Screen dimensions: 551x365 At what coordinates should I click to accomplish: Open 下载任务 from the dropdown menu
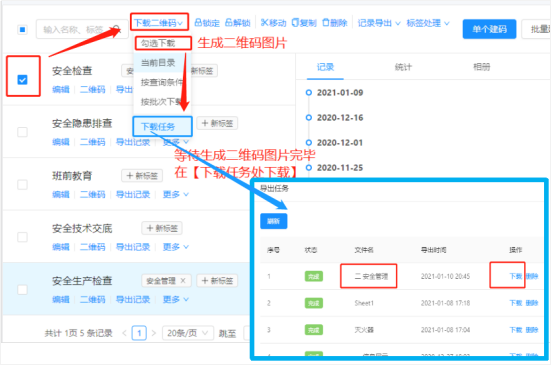pyautogui.click(x=158, y=126)
